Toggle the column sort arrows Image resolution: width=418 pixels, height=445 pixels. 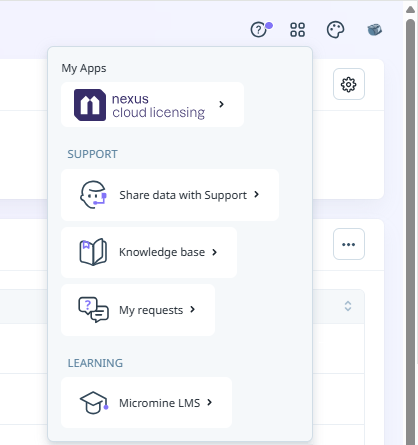(348, 306)
